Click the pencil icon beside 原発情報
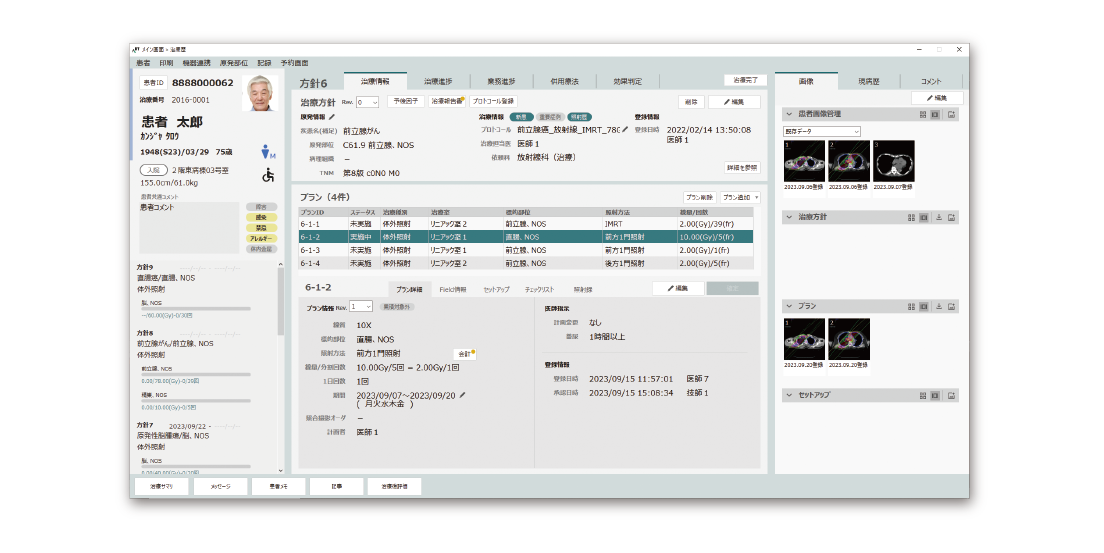This screenshot has width=1104, height=553. coord(333,117)
